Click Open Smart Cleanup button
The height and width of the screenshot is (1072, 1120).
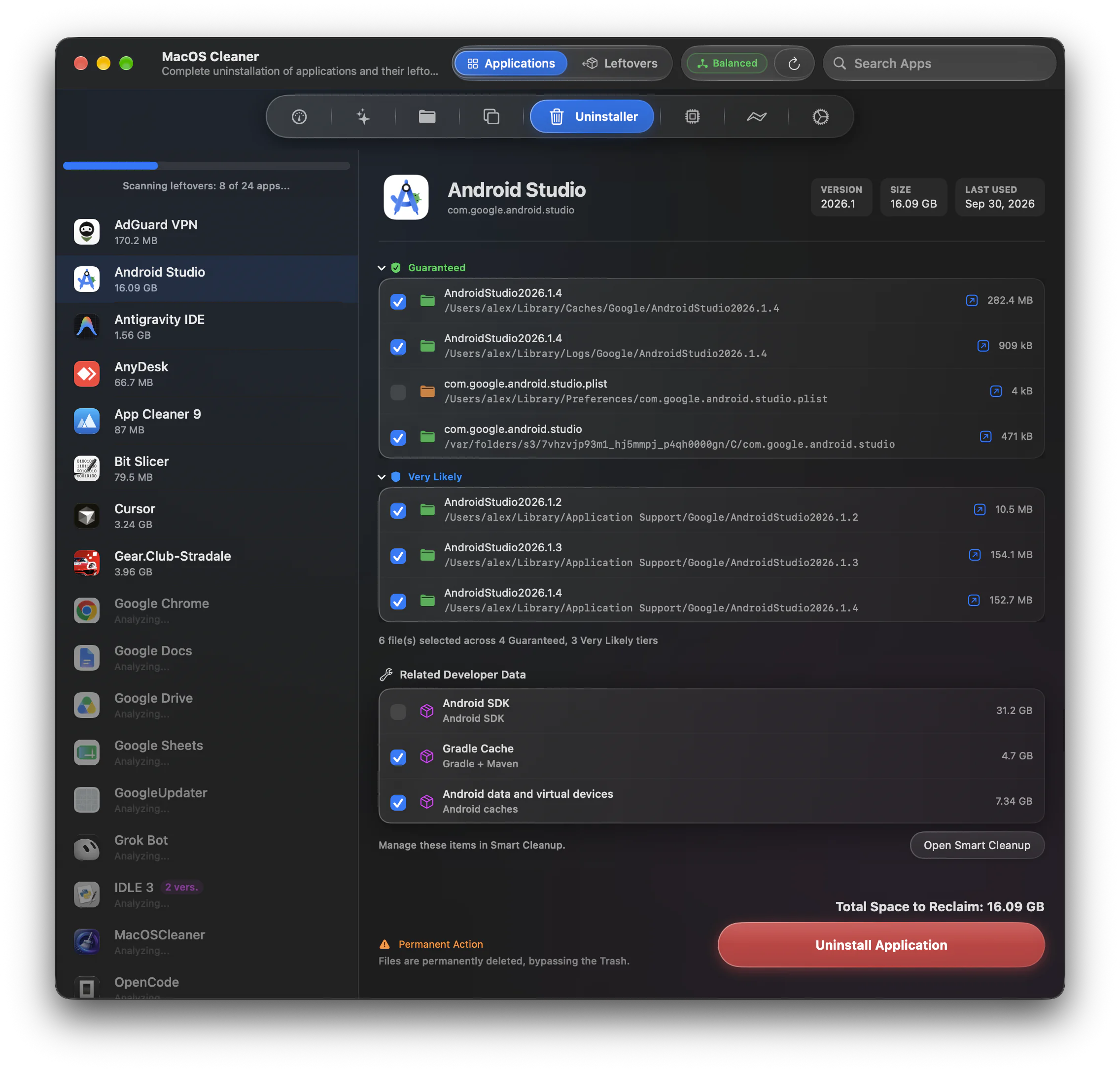pyautogui.click(x=977, y=845)
